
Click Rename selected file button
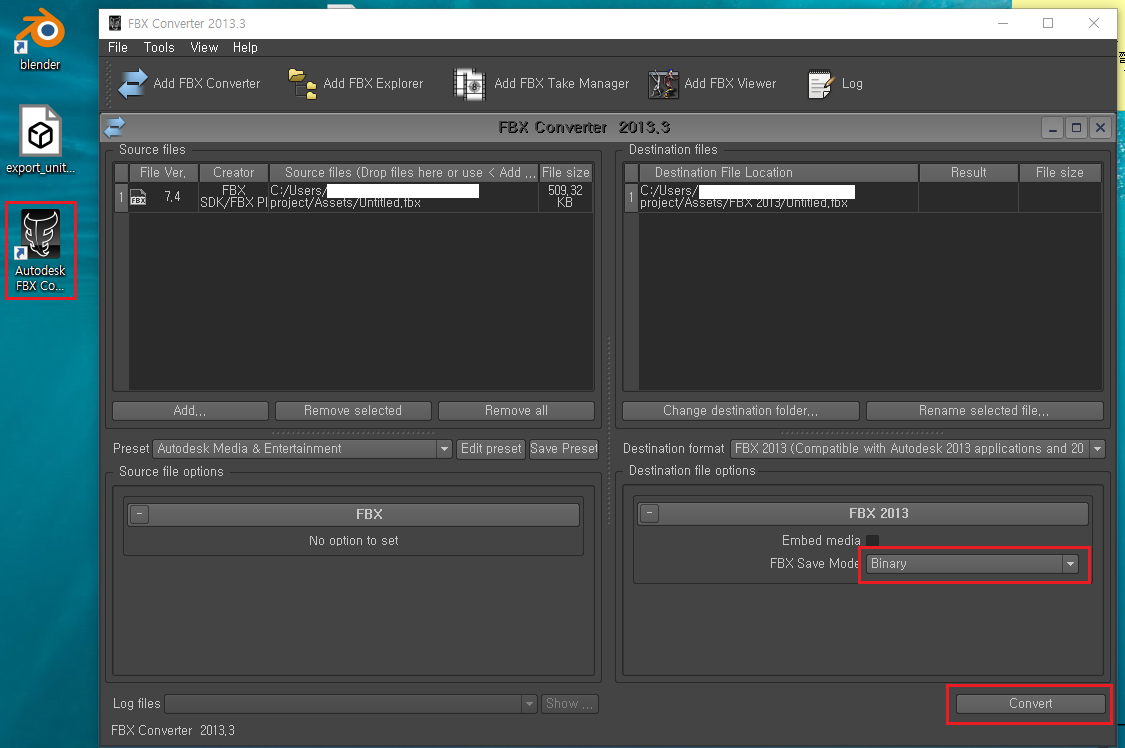[x=984, y=411]
